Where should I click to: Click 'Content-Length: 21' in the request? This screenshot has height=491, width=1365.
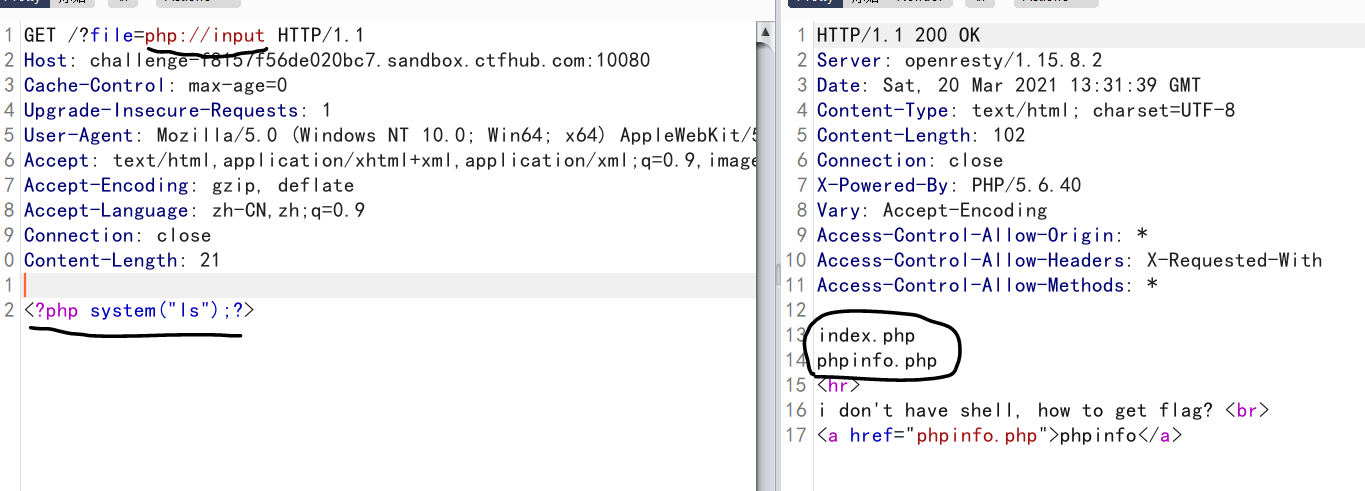pyautogui.click(x=122, y=260)
